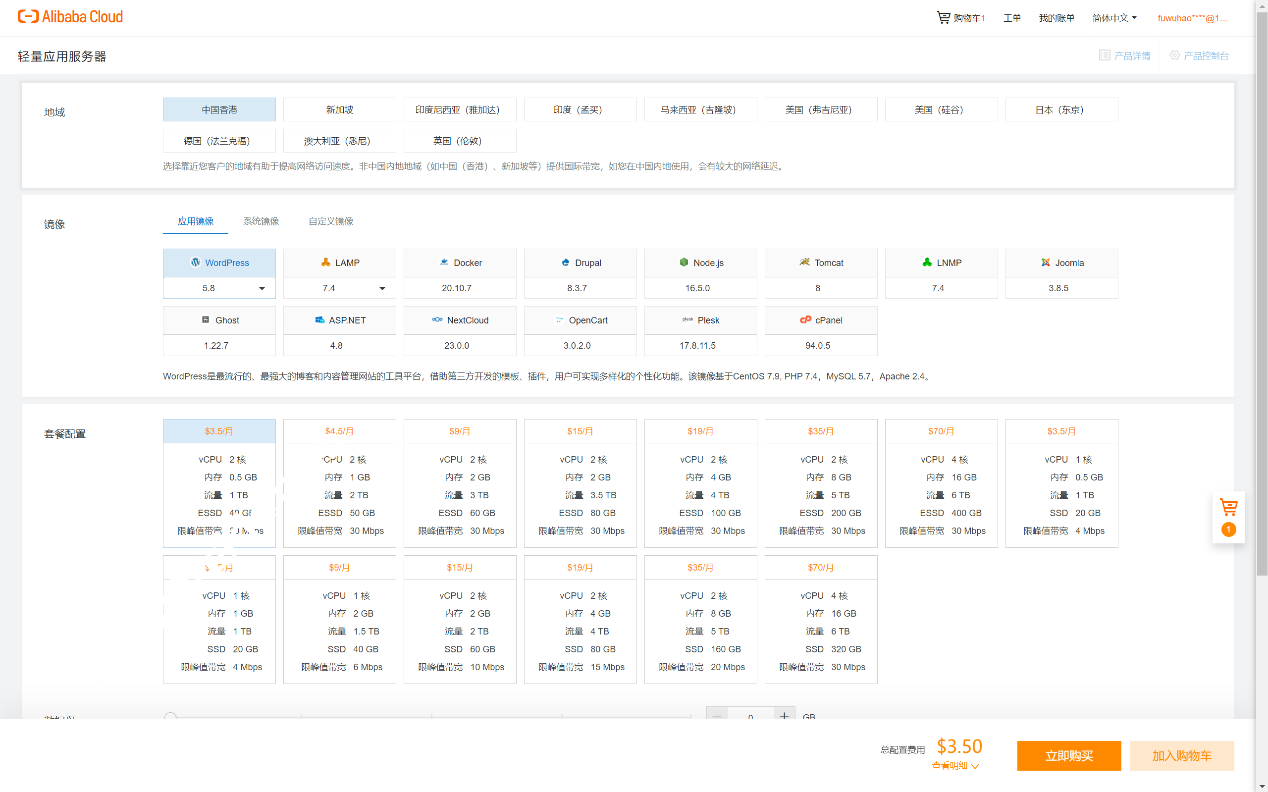This screenshot has height=792, width=1268.
Task: Select the $19/月 ESSD 100 GB plan
Action: click(701, 484)
